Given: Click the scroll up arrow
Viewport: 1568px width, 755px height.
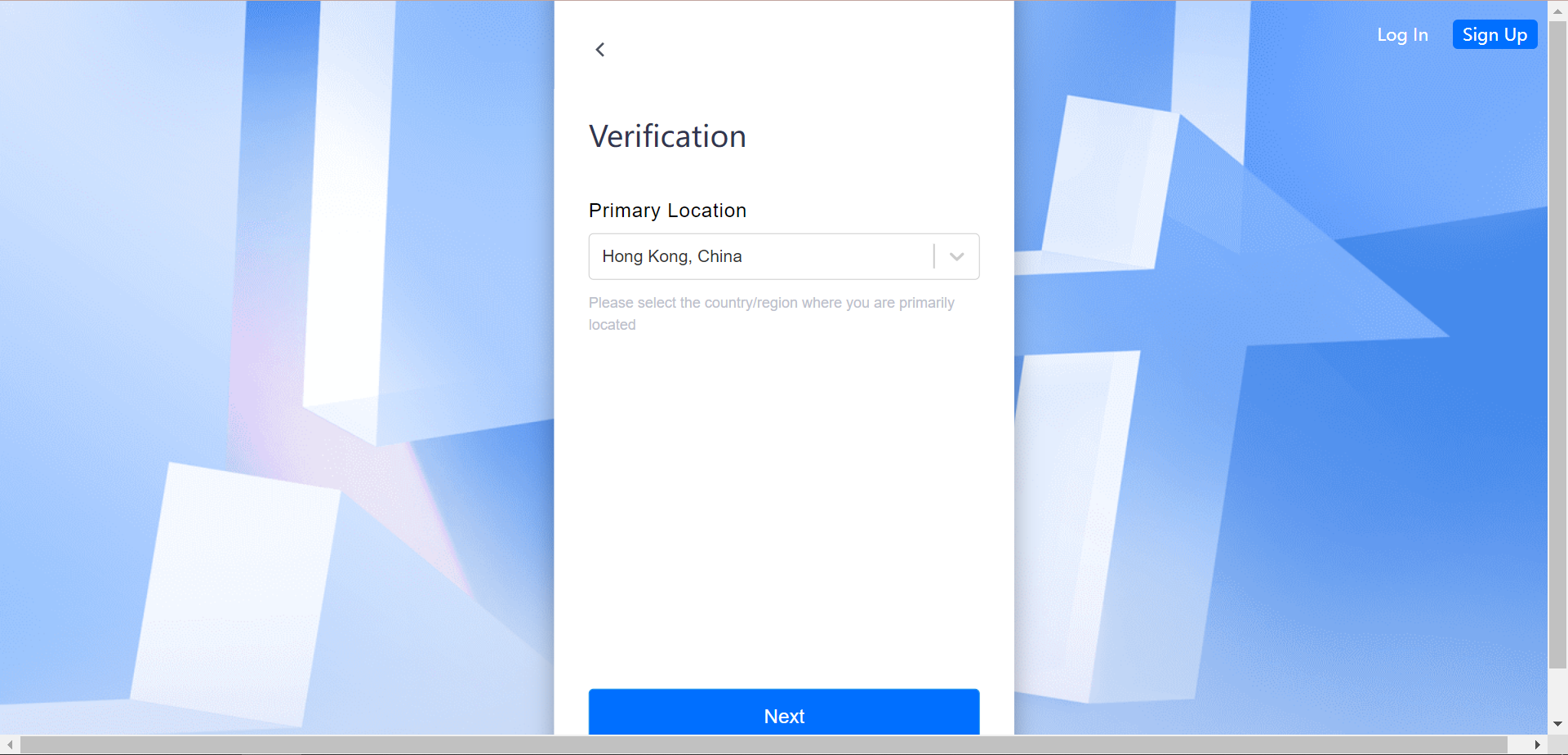Looking at the screenshot, I should tap(1557, 11).
